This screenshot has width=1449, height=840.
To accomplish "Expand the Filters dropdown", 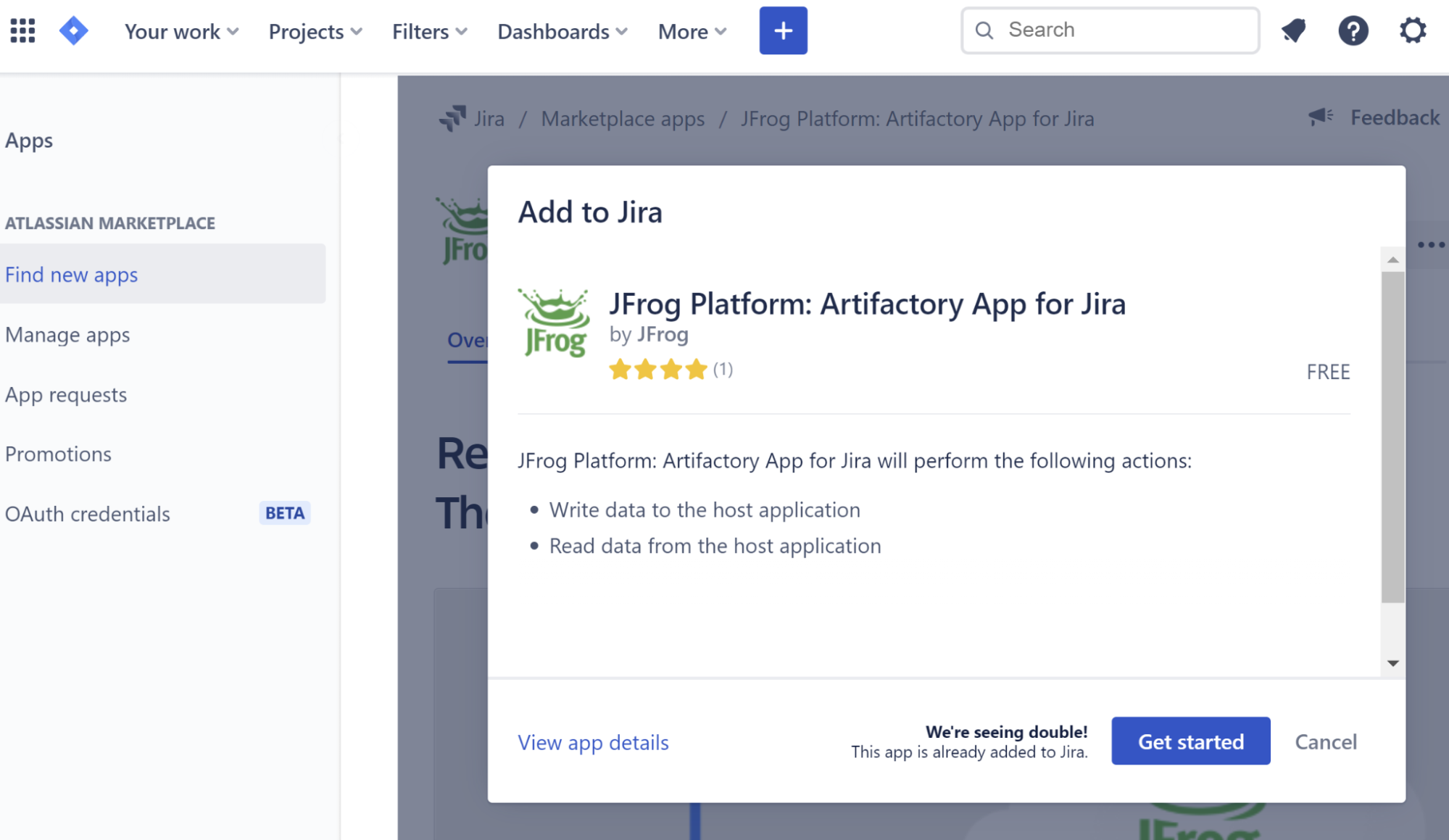I will point(429,31).
